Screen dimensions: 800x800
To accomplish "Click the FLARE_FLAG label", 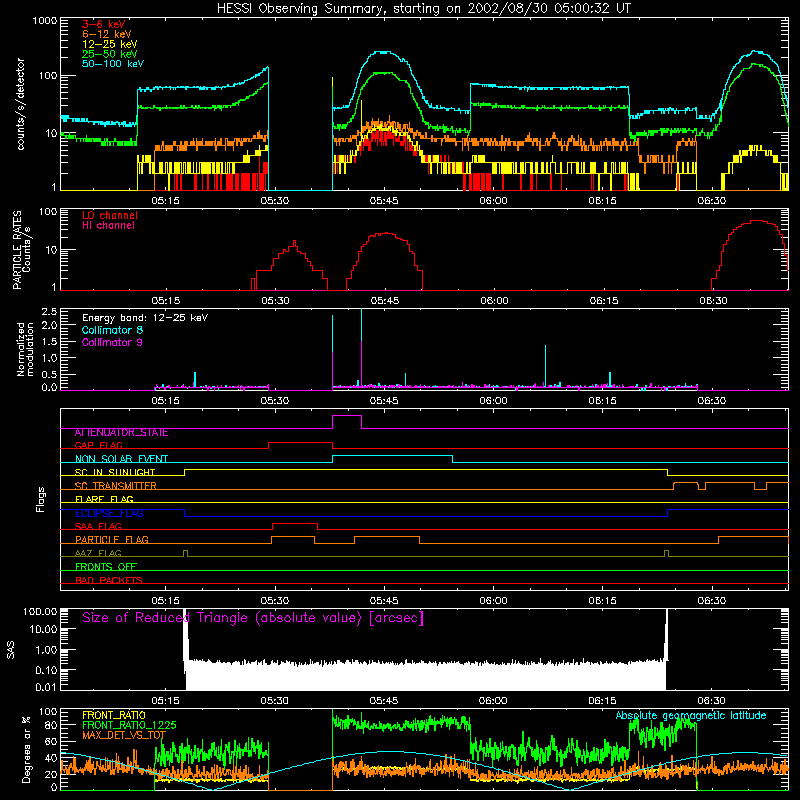I will pyautogui.click(x=104, y=499).
